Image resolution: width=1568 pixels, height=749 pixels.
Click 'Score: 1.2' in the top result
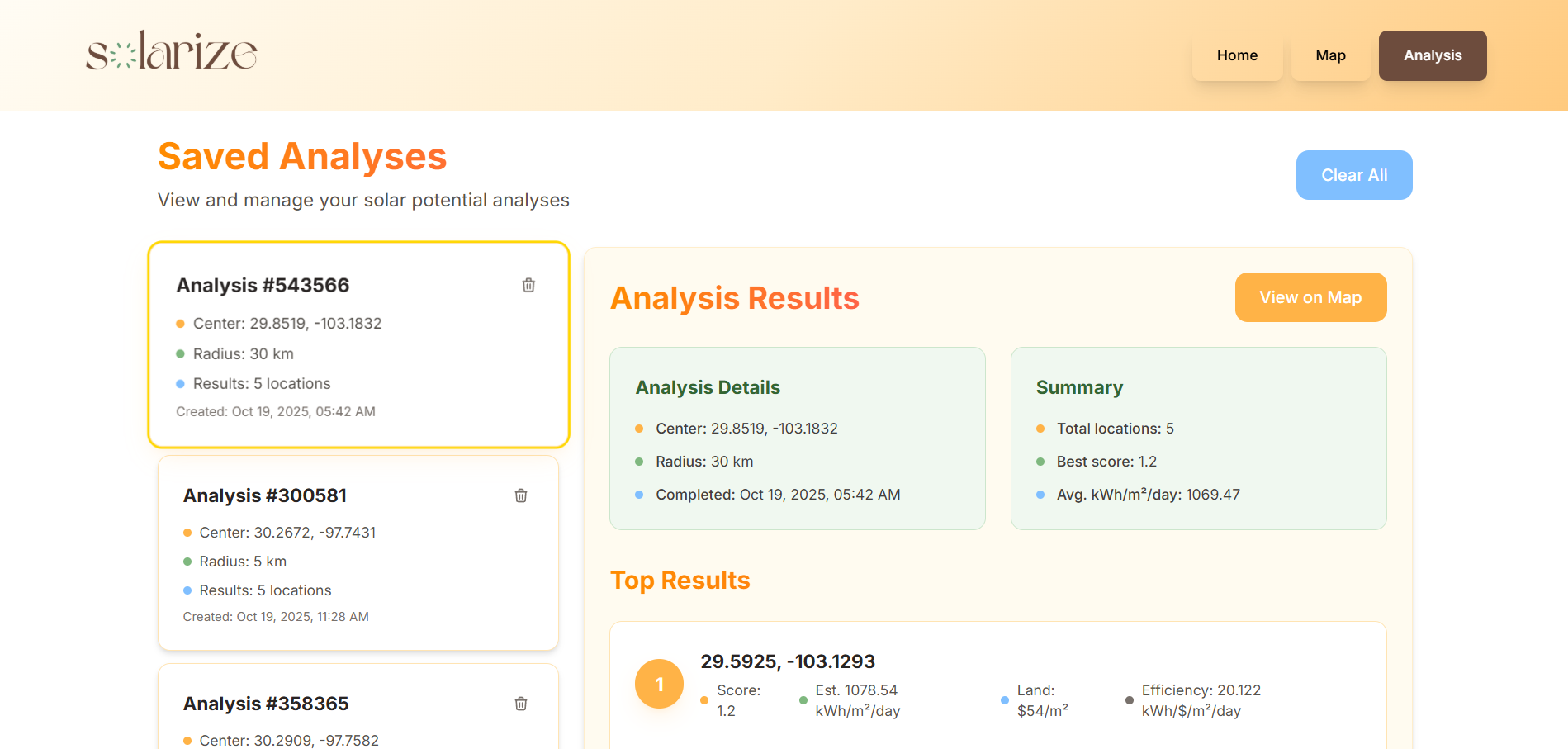tap(738, 700)
